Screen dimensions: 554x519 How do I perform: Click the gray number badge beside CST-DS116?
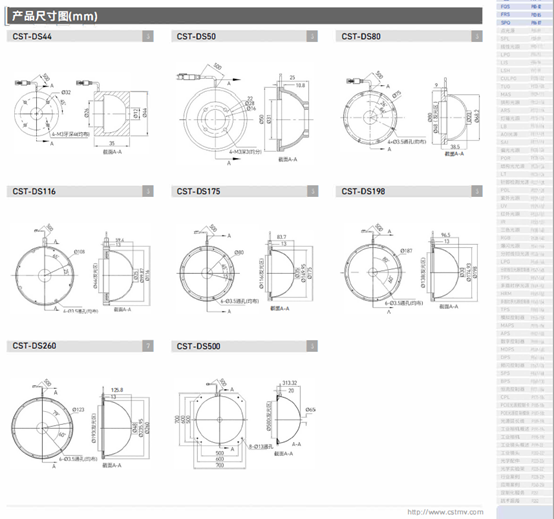(148, 191)
